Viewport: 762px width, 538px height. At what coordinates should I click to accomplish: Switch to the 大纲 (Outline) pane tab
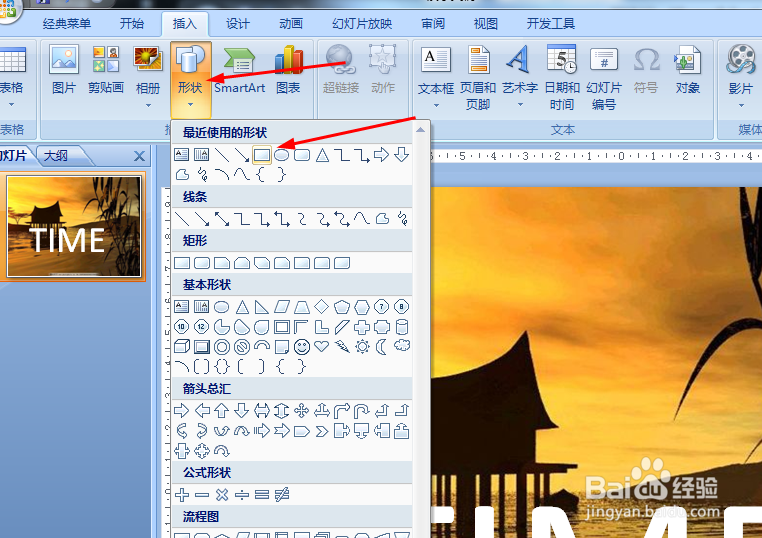(56, 156)
